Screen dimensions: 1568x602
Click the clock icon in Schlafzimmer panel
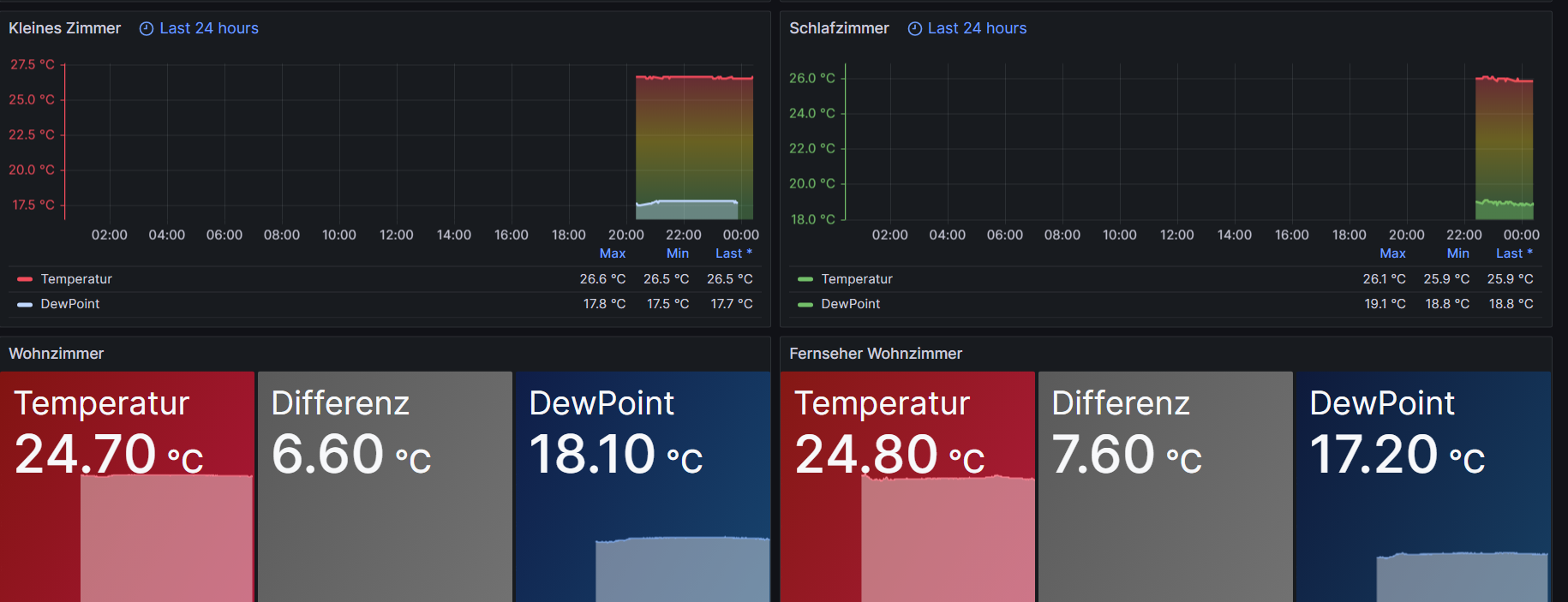(x=915, y=28)
